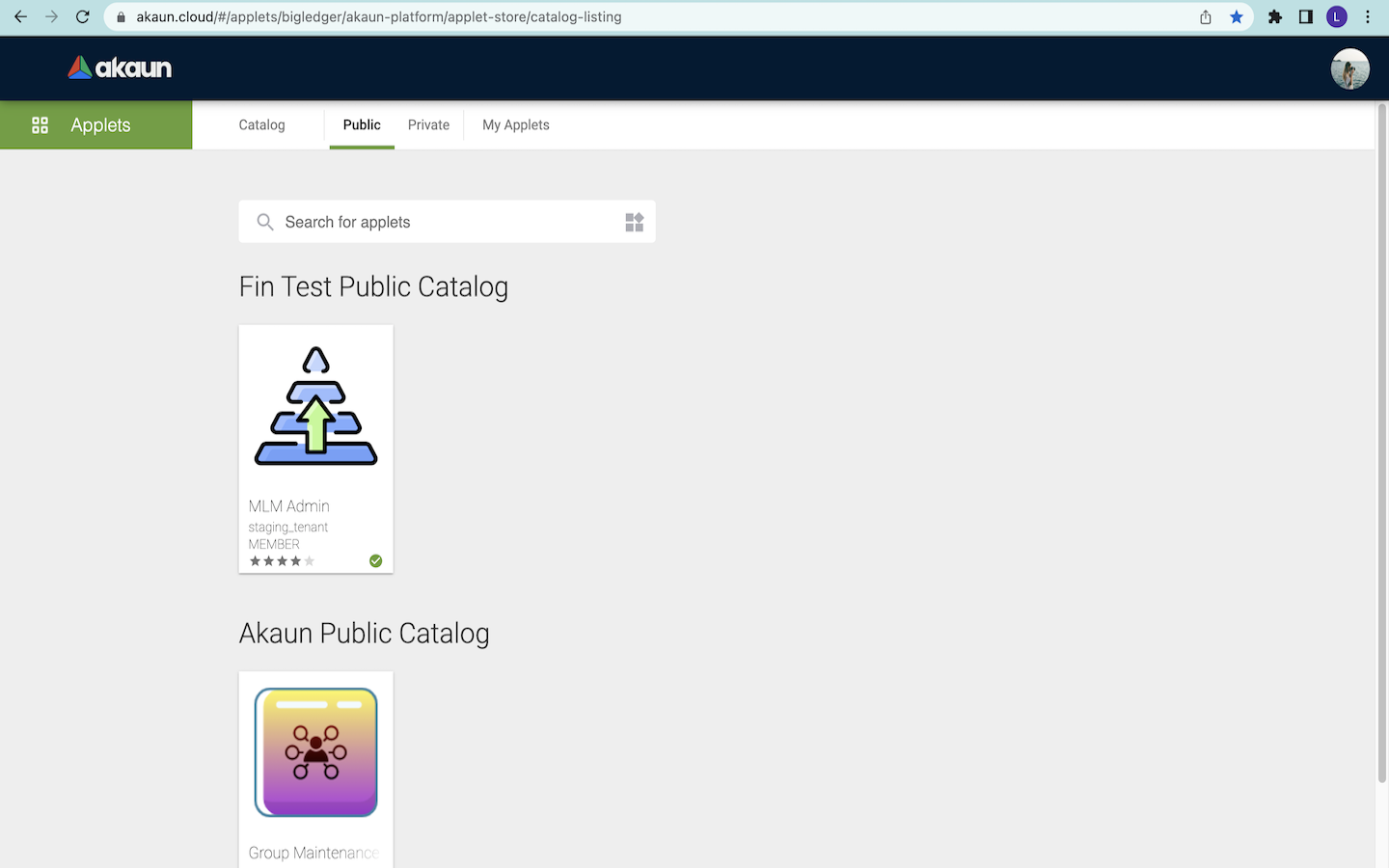Switch to the Catalog tab
The height and width of the screenshot is (868, 1389).
pos(262,125)
